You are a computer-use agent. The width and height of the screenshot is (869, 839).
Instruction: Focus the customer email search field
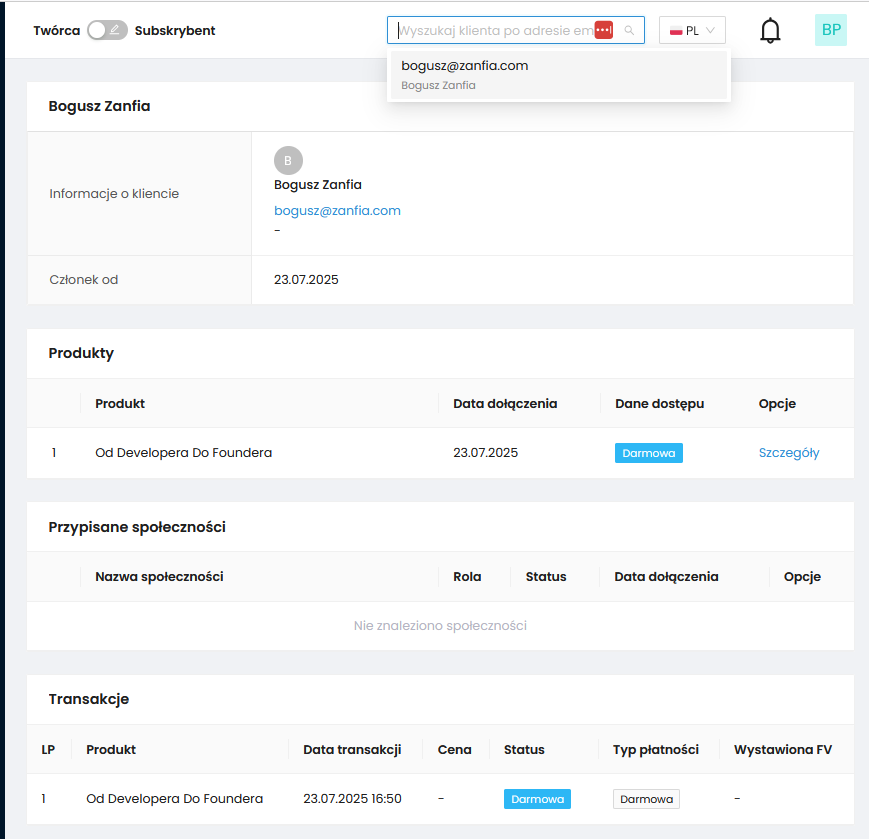pyautogui.click(x=495, y=31)
